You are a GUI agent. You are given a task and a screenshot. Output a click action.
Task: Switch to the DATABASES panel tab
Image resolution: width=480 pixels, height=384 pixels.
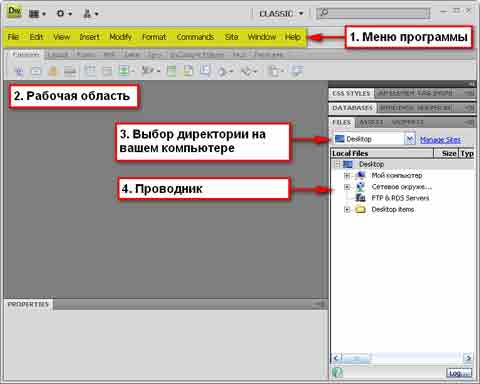point(352,108)
